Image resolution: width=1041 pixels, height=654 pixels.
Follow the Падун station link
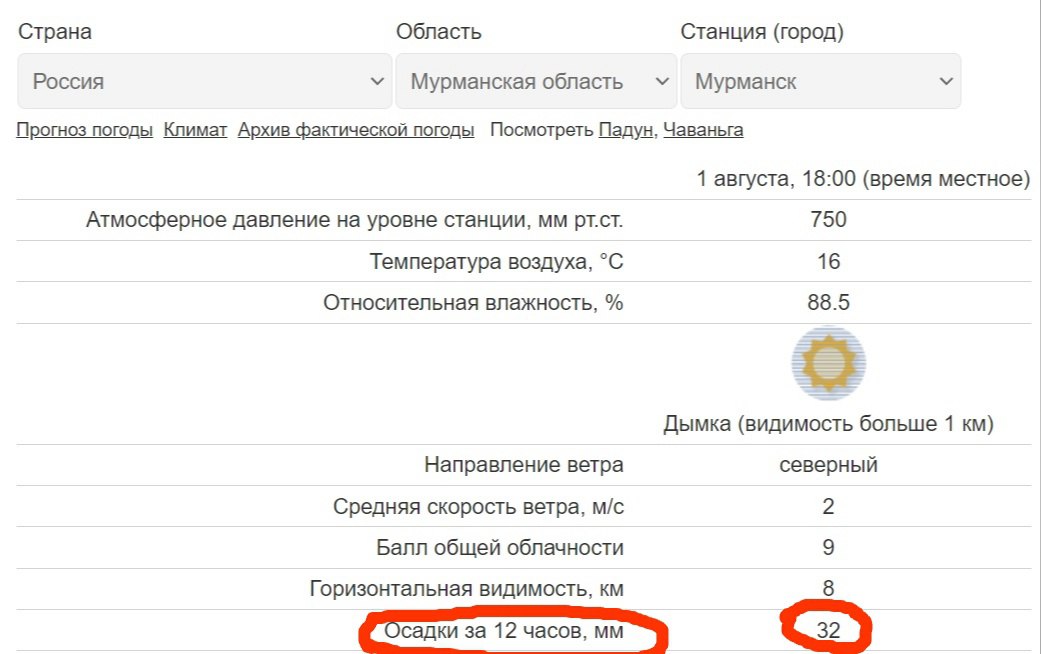coord(626,130)
